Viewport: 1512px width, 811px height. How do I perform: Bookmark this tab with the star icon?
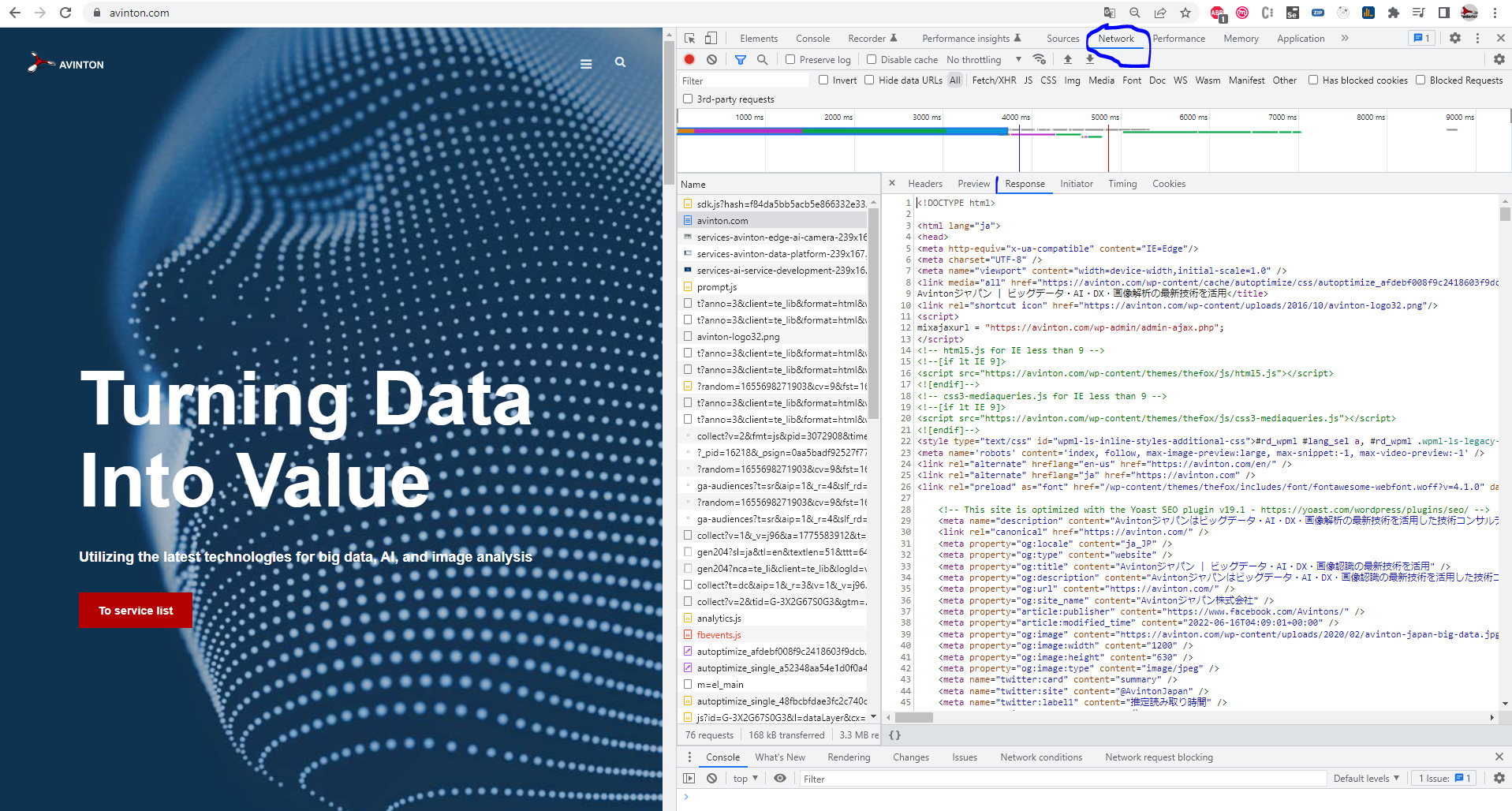(x=1185, y=13)
